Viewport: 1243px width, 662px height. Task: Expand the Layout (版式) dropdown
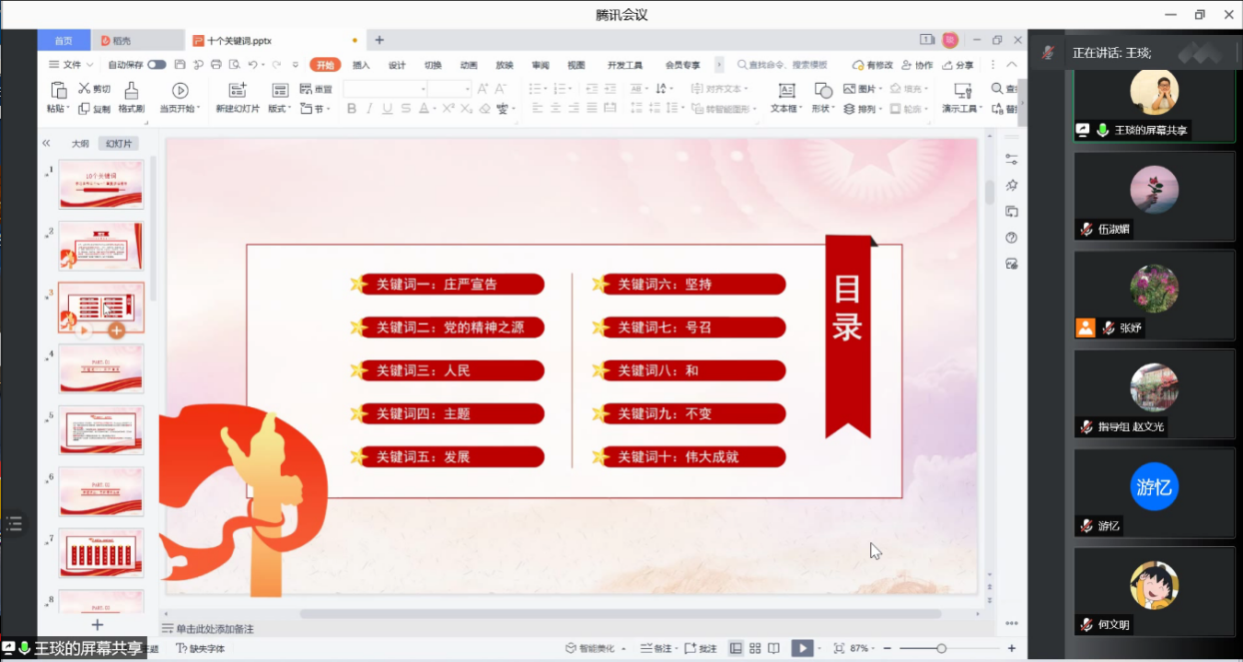coord(280,108)
